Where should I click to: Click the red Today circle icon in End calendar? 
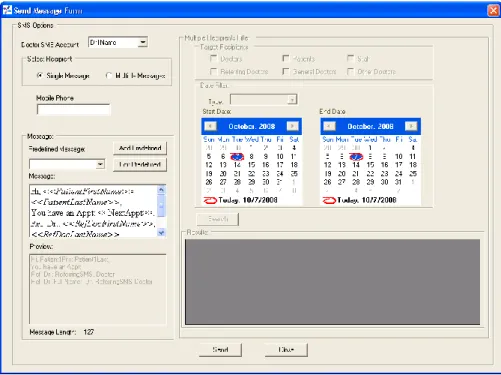[329, 200]
